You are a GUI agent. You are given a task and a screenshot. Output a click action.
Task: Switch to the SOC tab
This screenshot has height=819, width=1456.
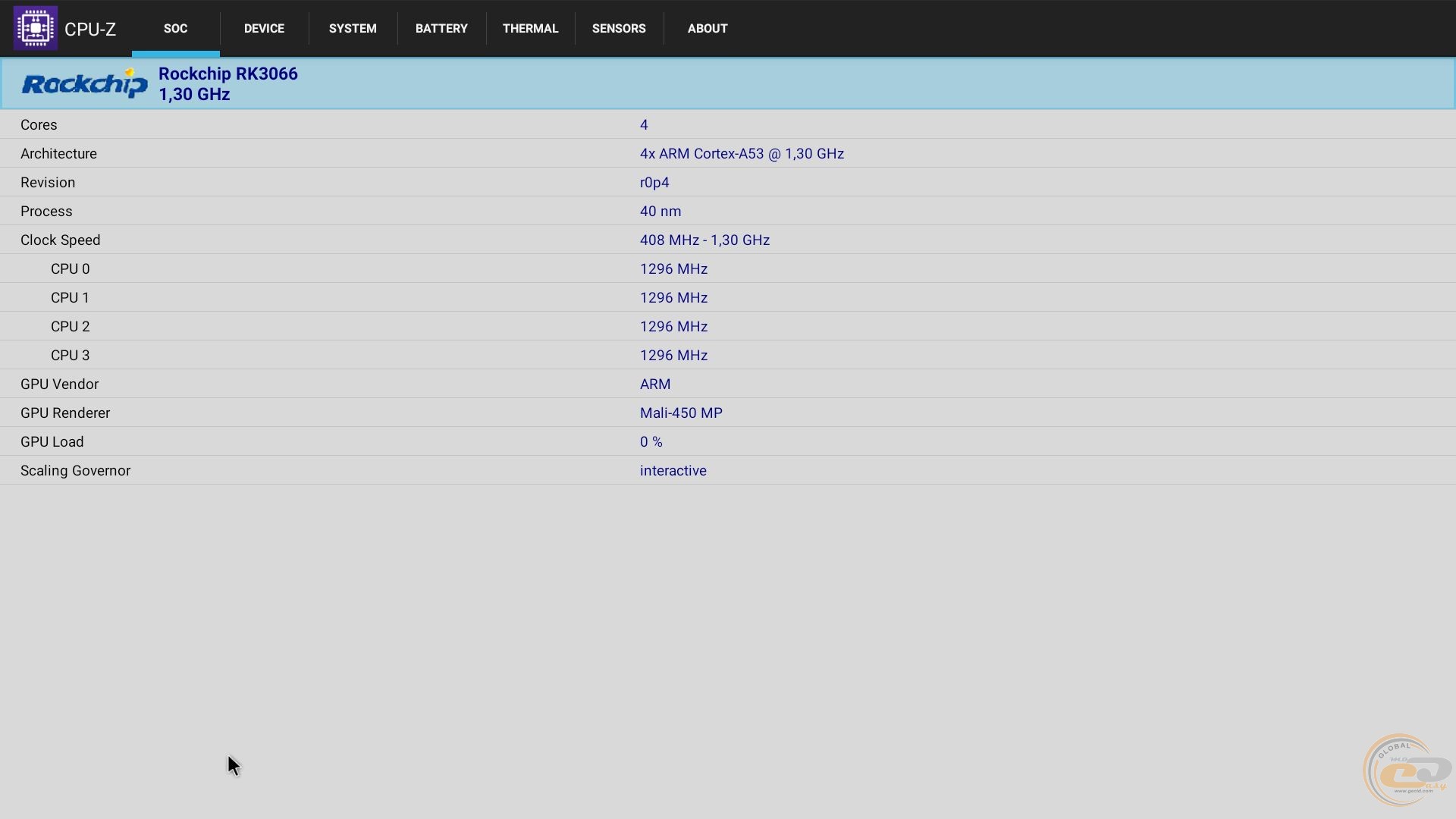click(x=175, y=28)
